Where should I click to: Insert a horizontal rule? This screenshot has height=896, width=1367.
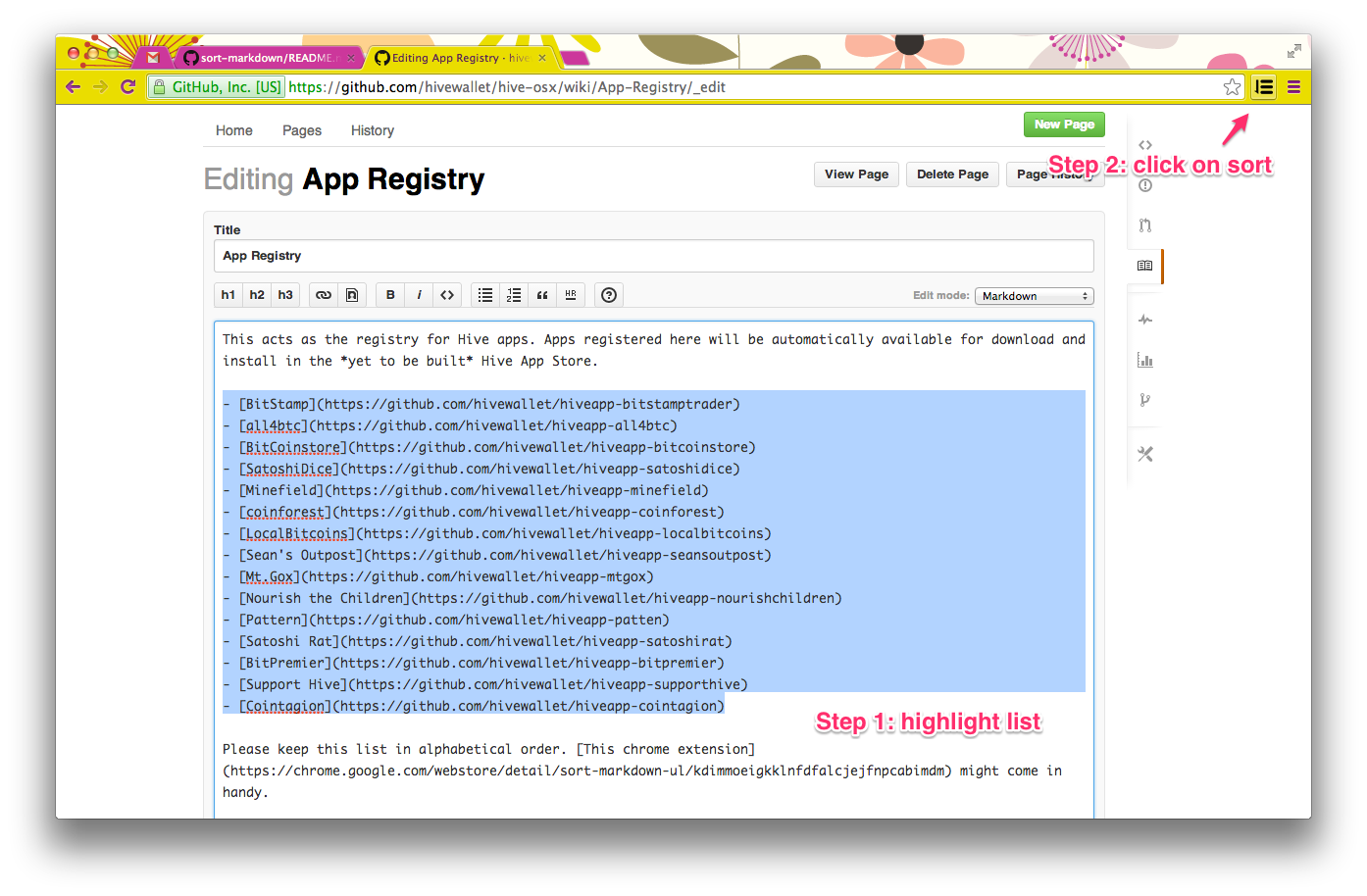pyautogui.click(x=571, y=295)
